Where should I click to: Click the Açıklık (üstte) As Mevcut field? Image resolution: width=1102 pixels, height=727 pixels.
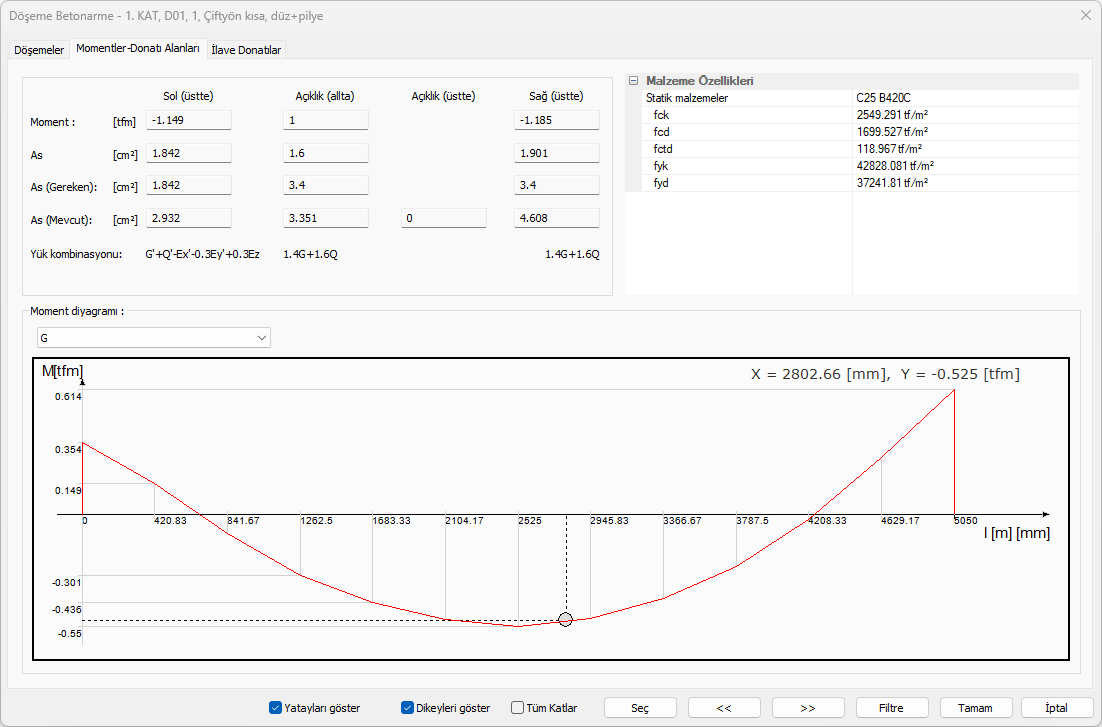(444, 218)
